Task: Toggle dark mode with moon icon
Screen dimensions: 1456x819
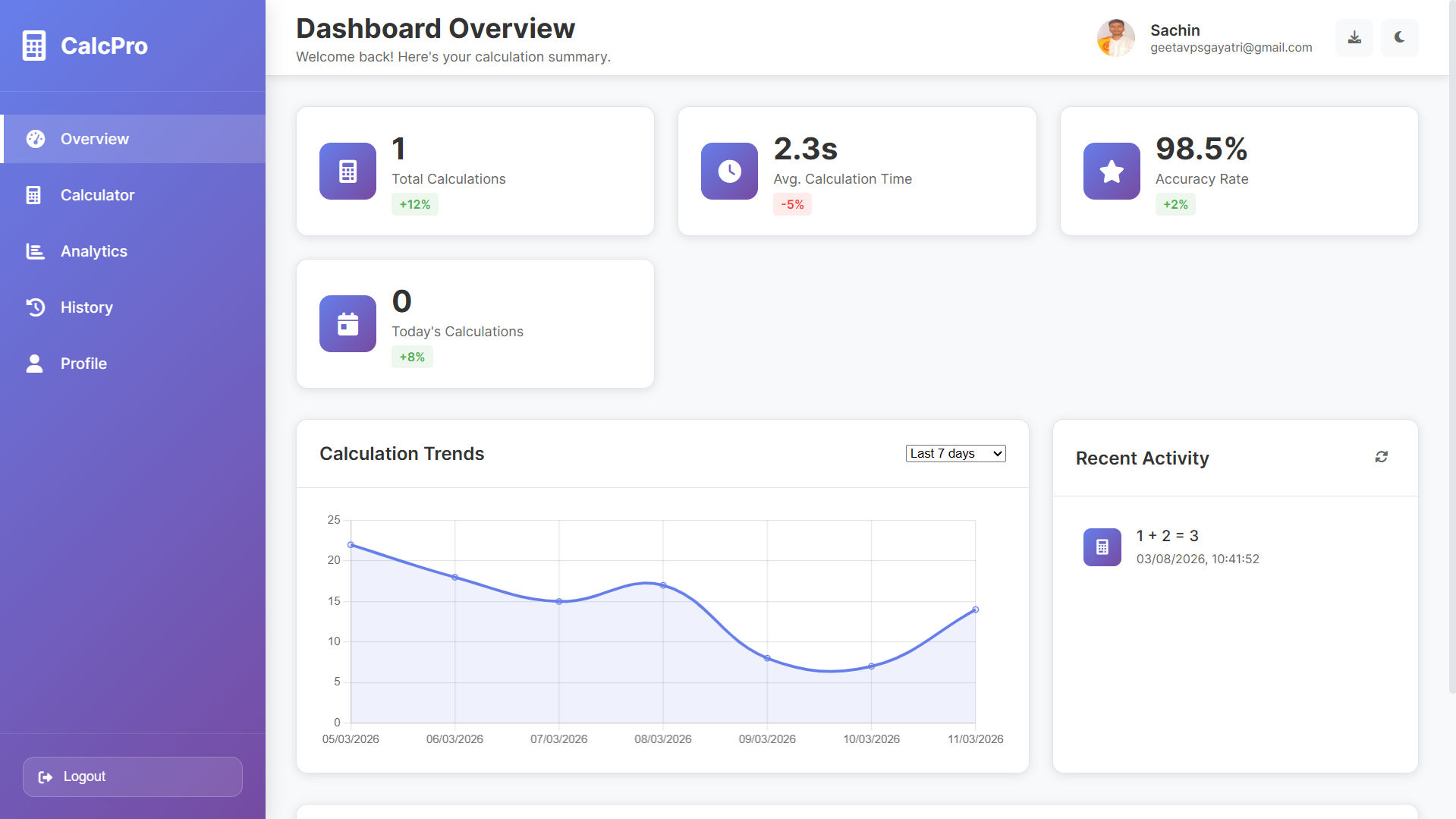Action: click(1399, 38)
